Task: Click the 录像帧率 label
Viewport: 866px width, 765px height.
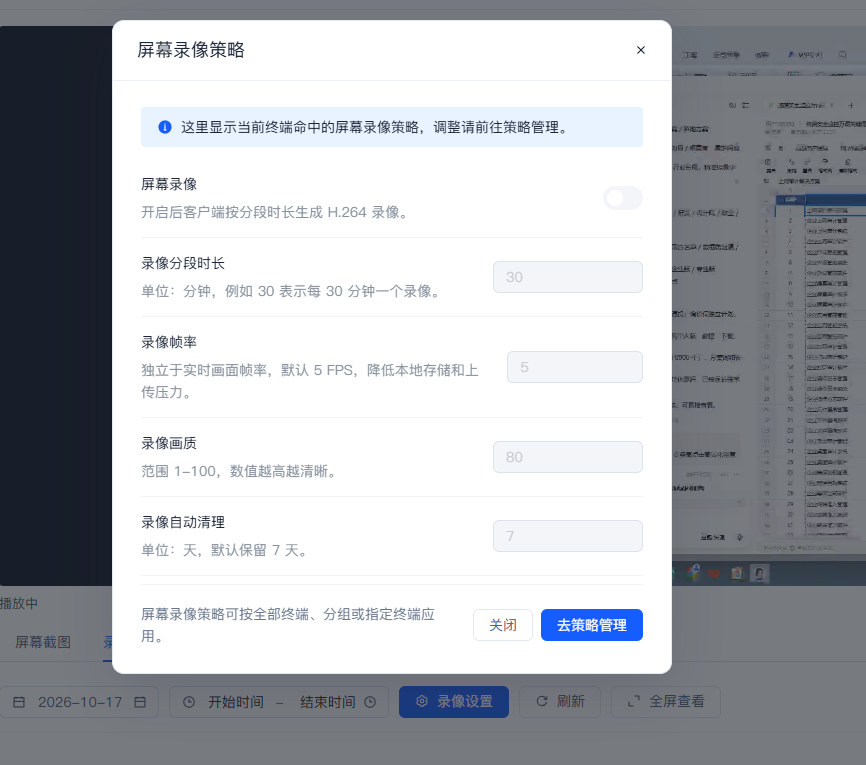Action: 169,342
